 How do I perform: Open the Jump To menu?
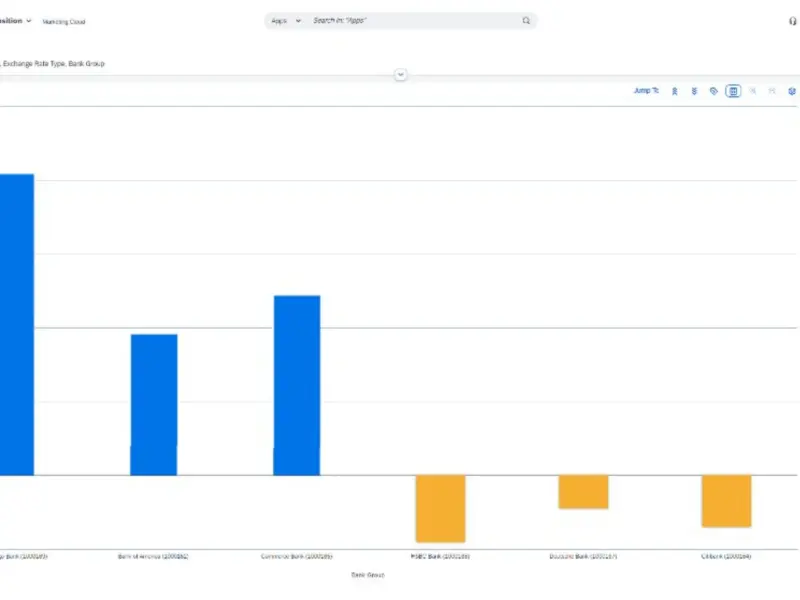646,91
